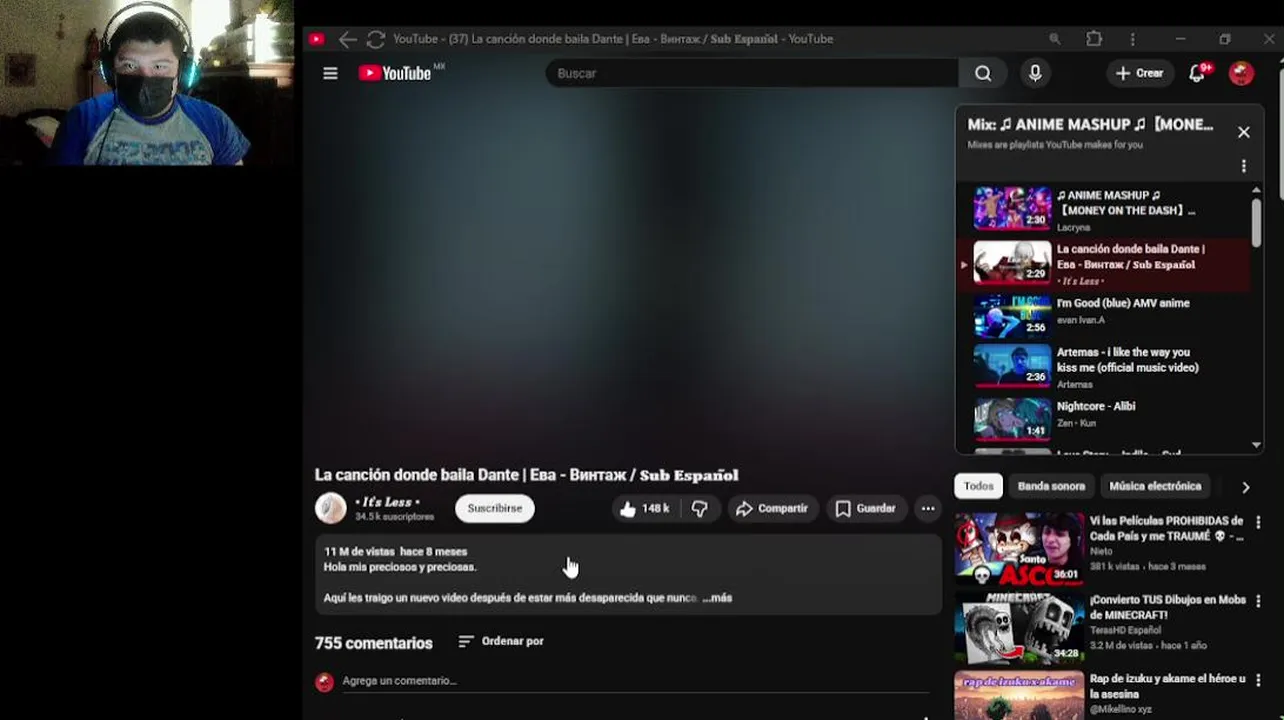Click the Compartir share button
This screenshot has width=1284, height=720.
pos(771,509)
